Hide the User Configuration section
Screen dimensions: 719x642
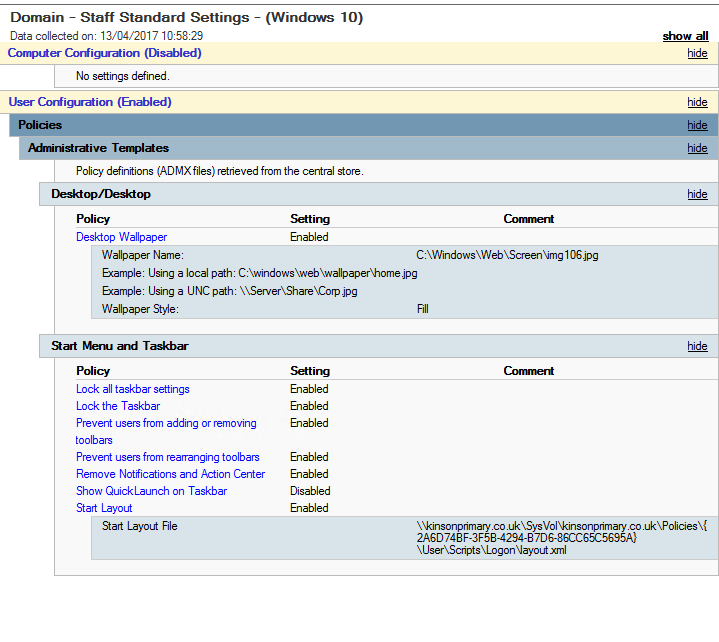click(x=697, y=102)
